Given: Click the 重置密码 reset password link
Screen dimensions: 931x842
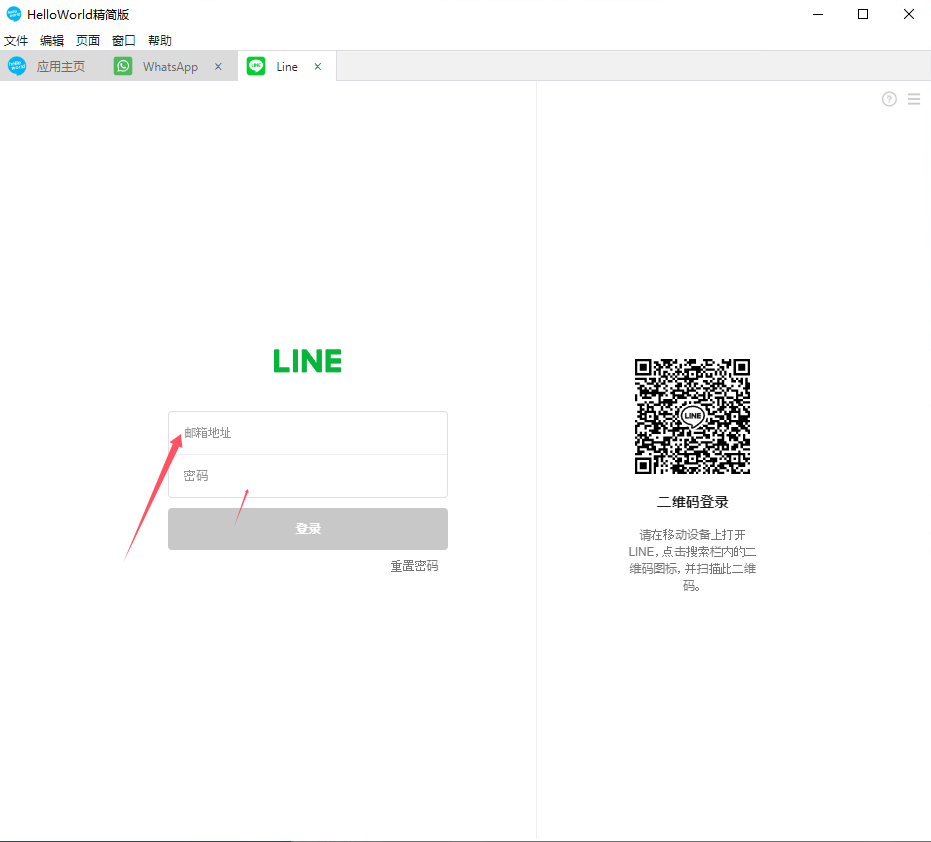Looking at the screenshot, I should coord(414,566).
